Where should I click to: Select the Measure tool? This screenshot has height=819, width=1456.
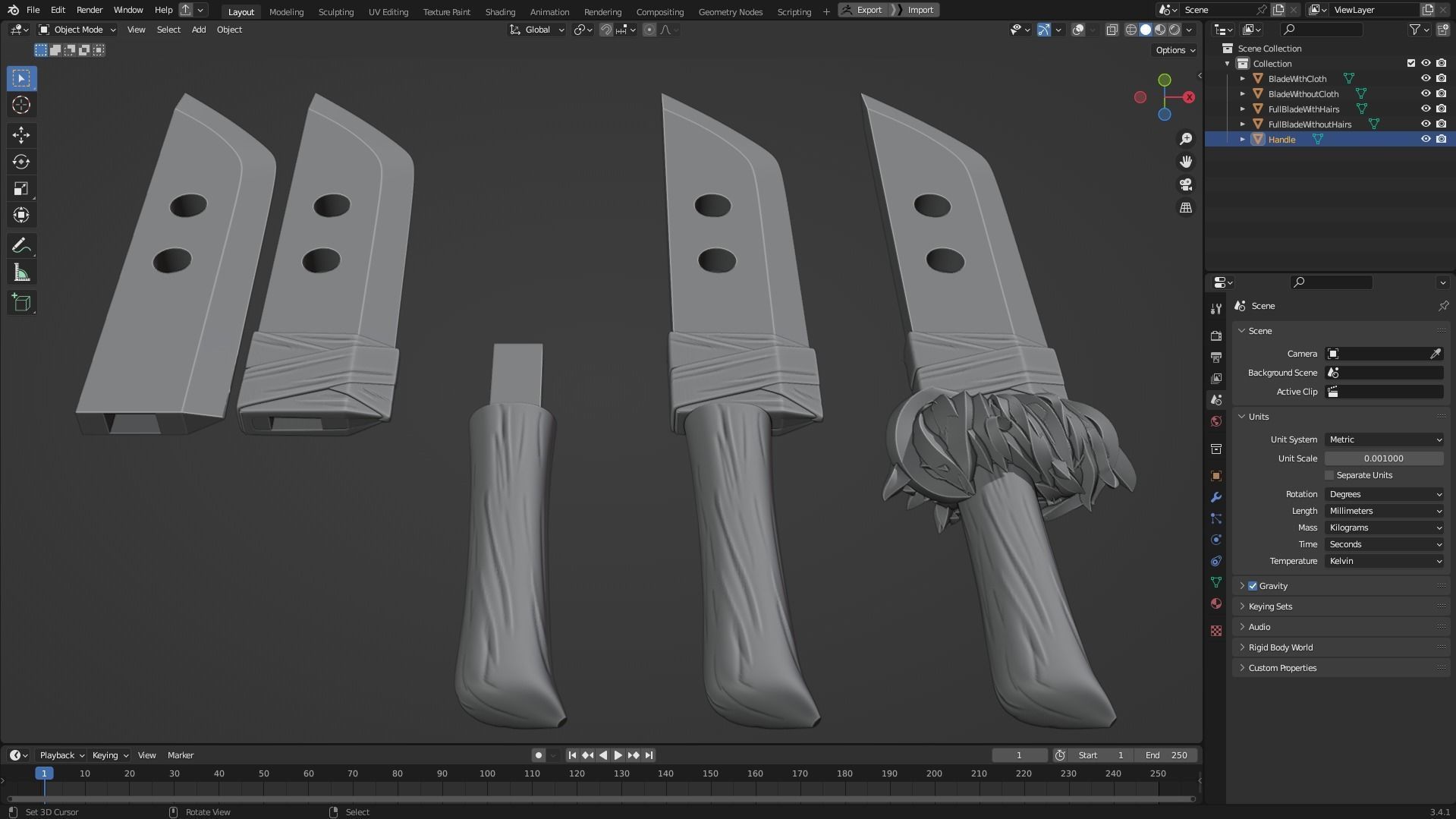[x=20, y=272]
